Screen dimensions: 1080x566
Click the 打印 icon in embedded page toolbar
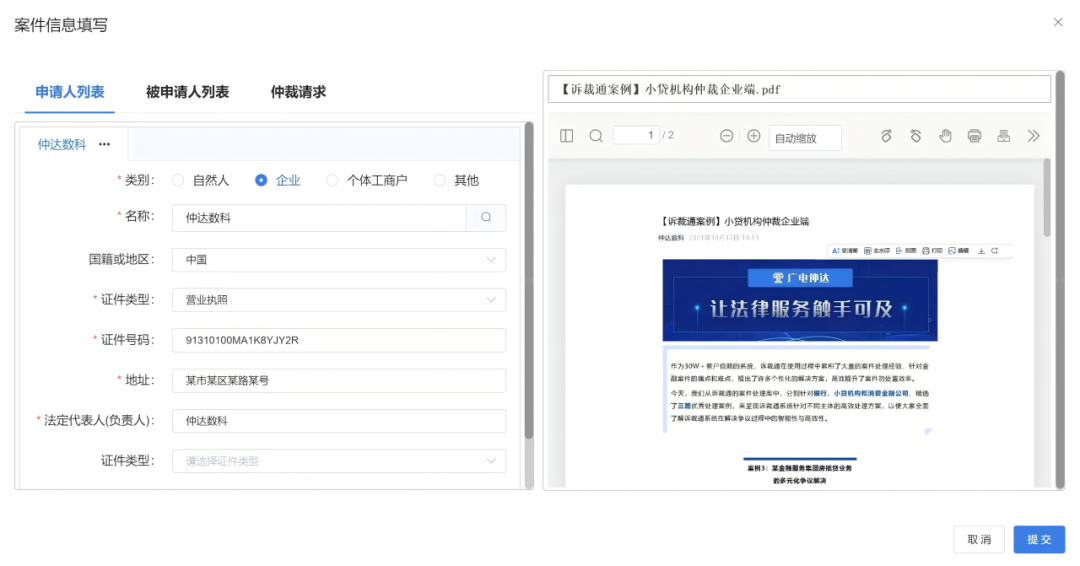click(932, 251)
